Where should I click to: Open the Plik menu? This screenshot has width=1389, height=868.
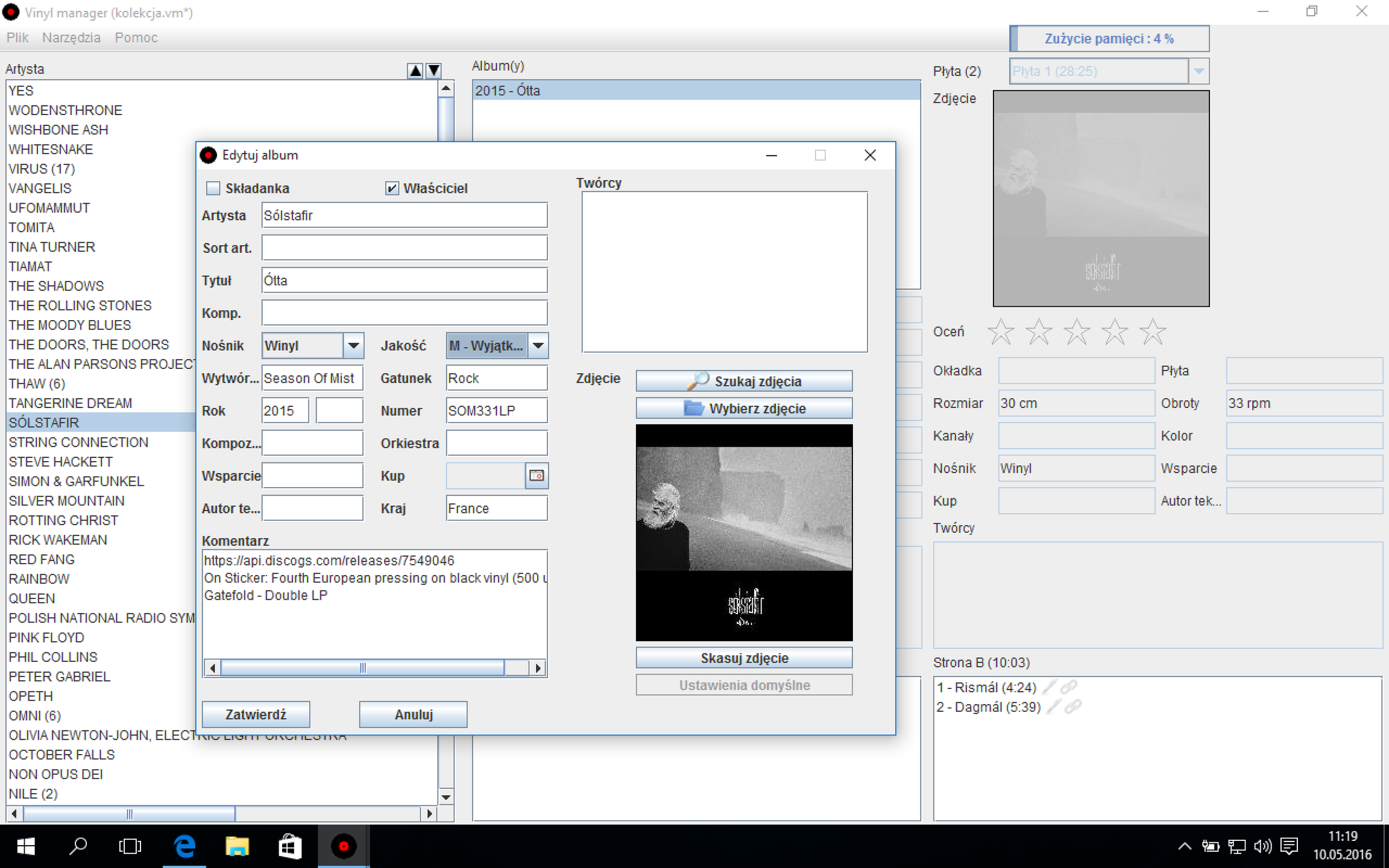pos(17,37)
